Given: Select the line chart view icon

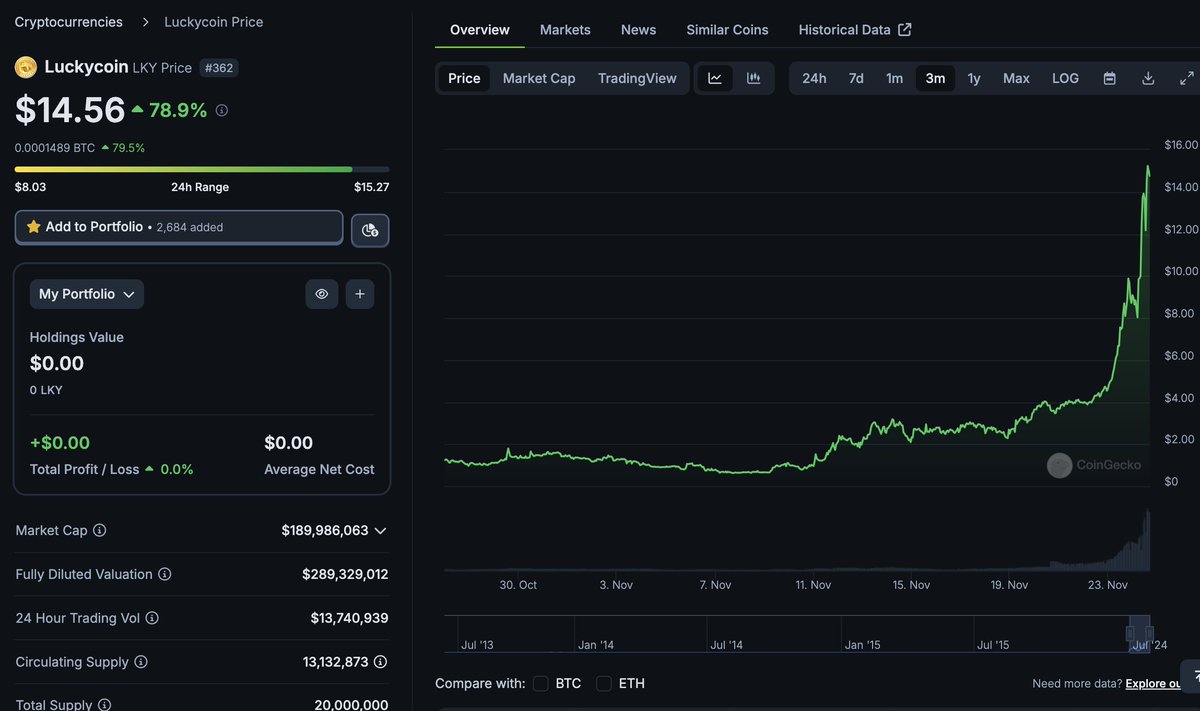Looking at the screenshot, I should [x=715, y=78].
